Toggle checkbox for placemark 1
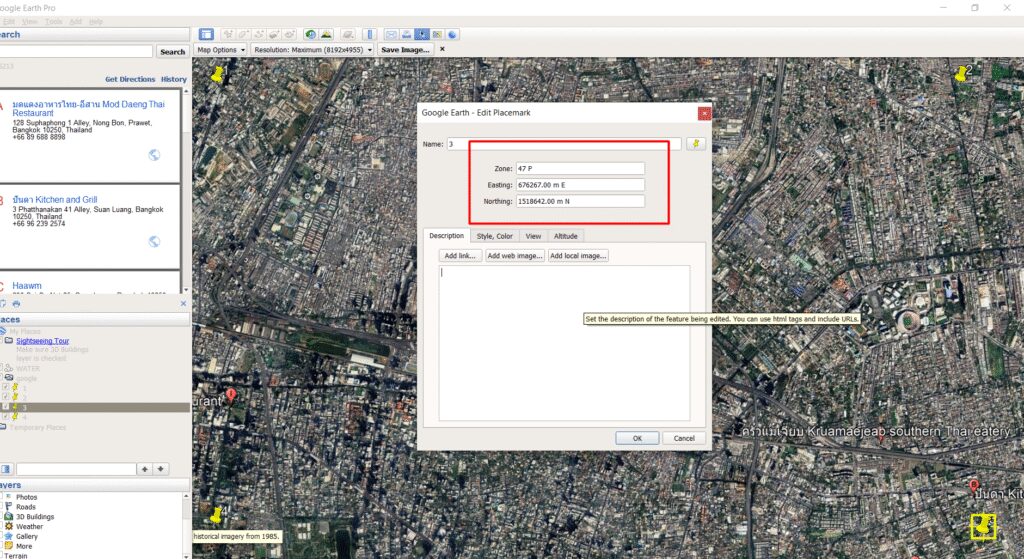Screen dimensions: 1024x559 click(x=5, y=388)
